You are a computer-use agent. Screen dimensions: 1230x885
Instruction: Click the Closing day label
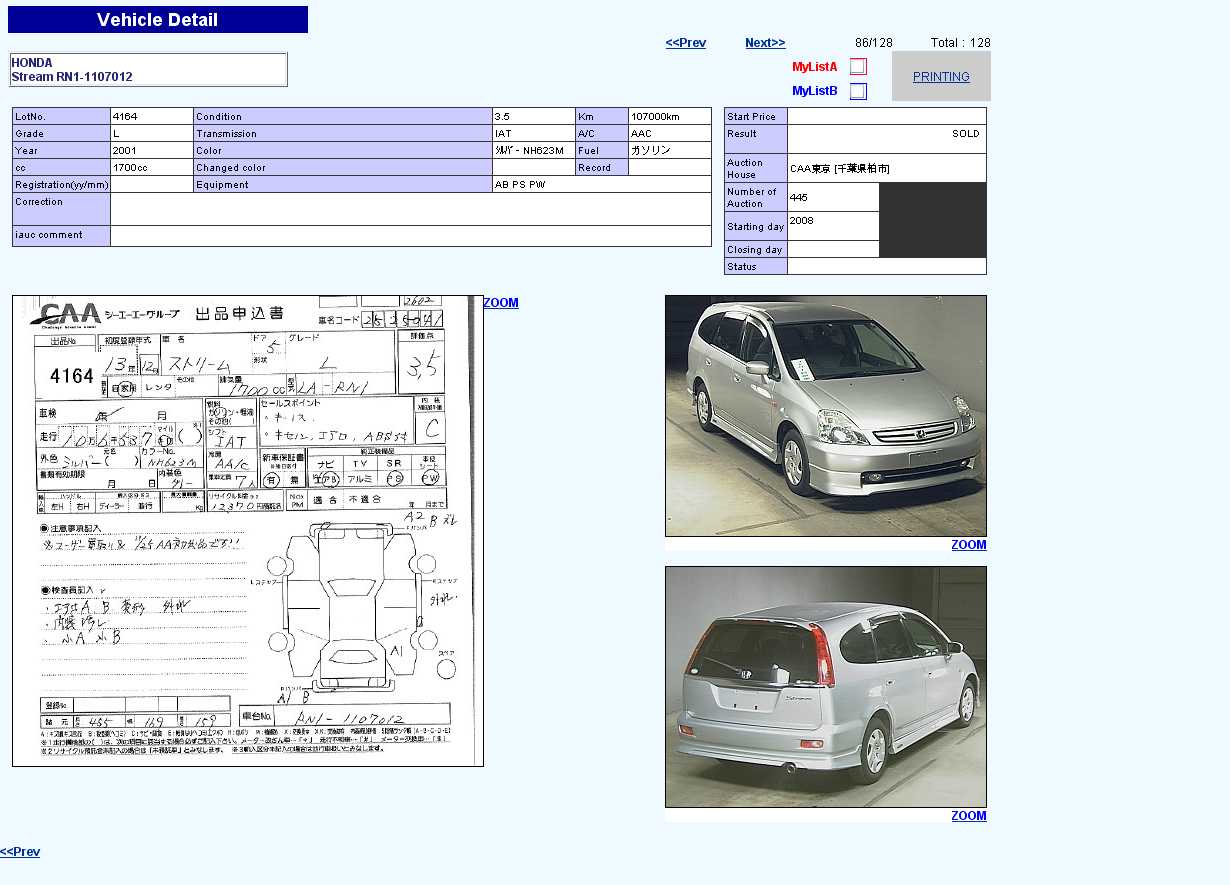(x=755, y=250)
